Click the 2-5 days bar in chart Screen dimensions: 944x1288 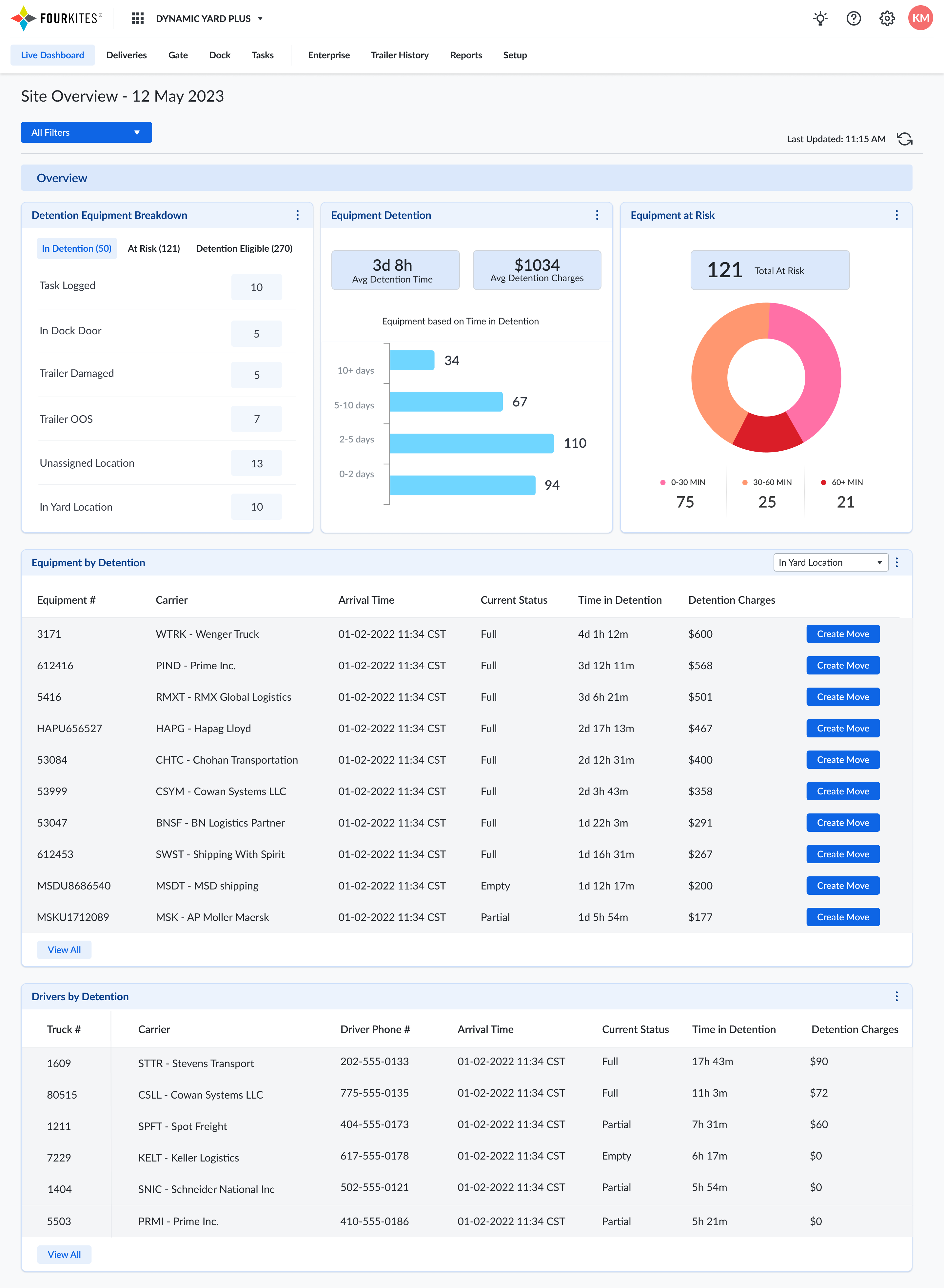click(x=471, y=443)
